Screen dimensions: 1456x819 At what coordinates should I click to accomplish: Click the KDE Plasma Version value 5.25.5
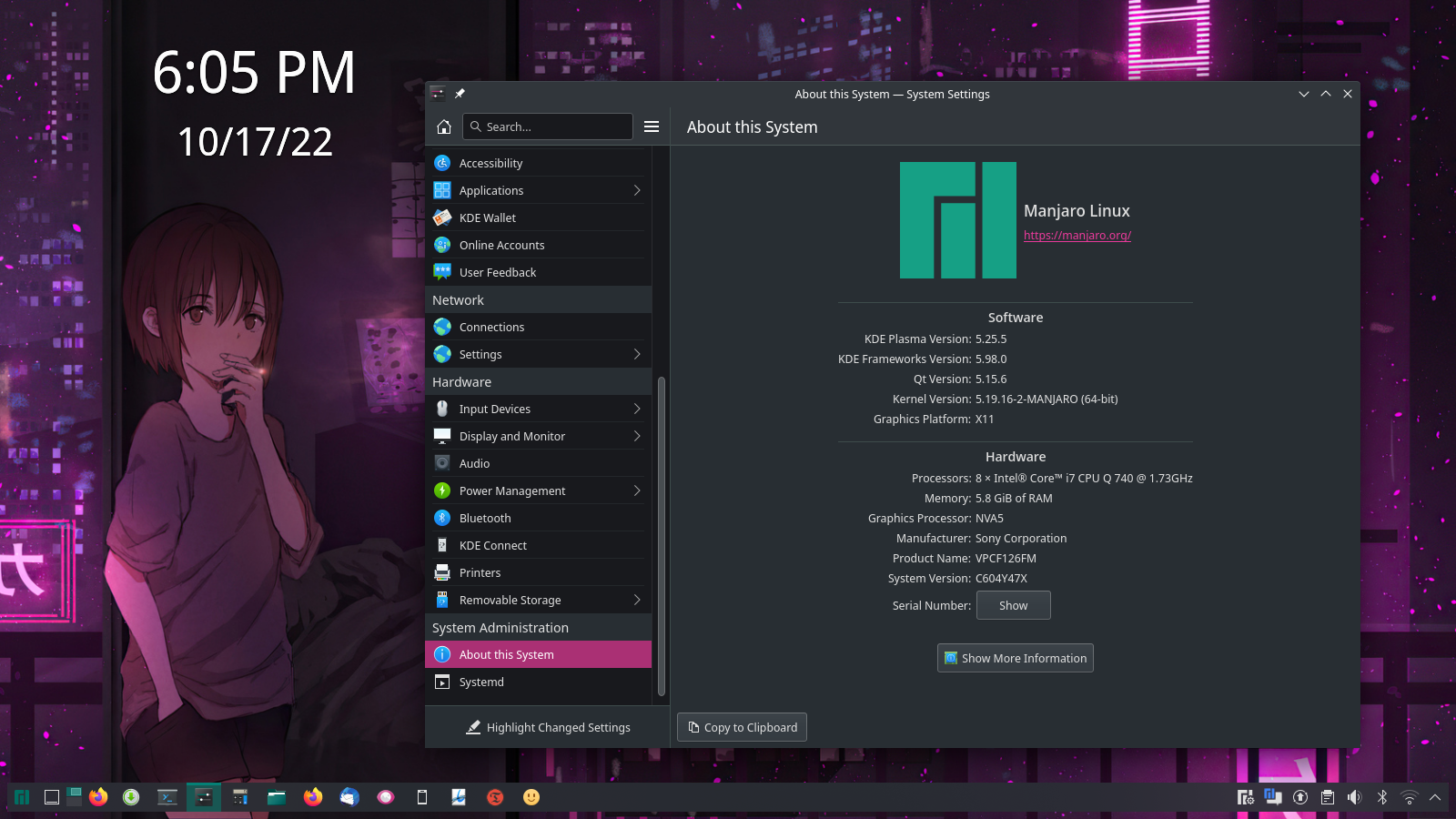pos(991,339)
